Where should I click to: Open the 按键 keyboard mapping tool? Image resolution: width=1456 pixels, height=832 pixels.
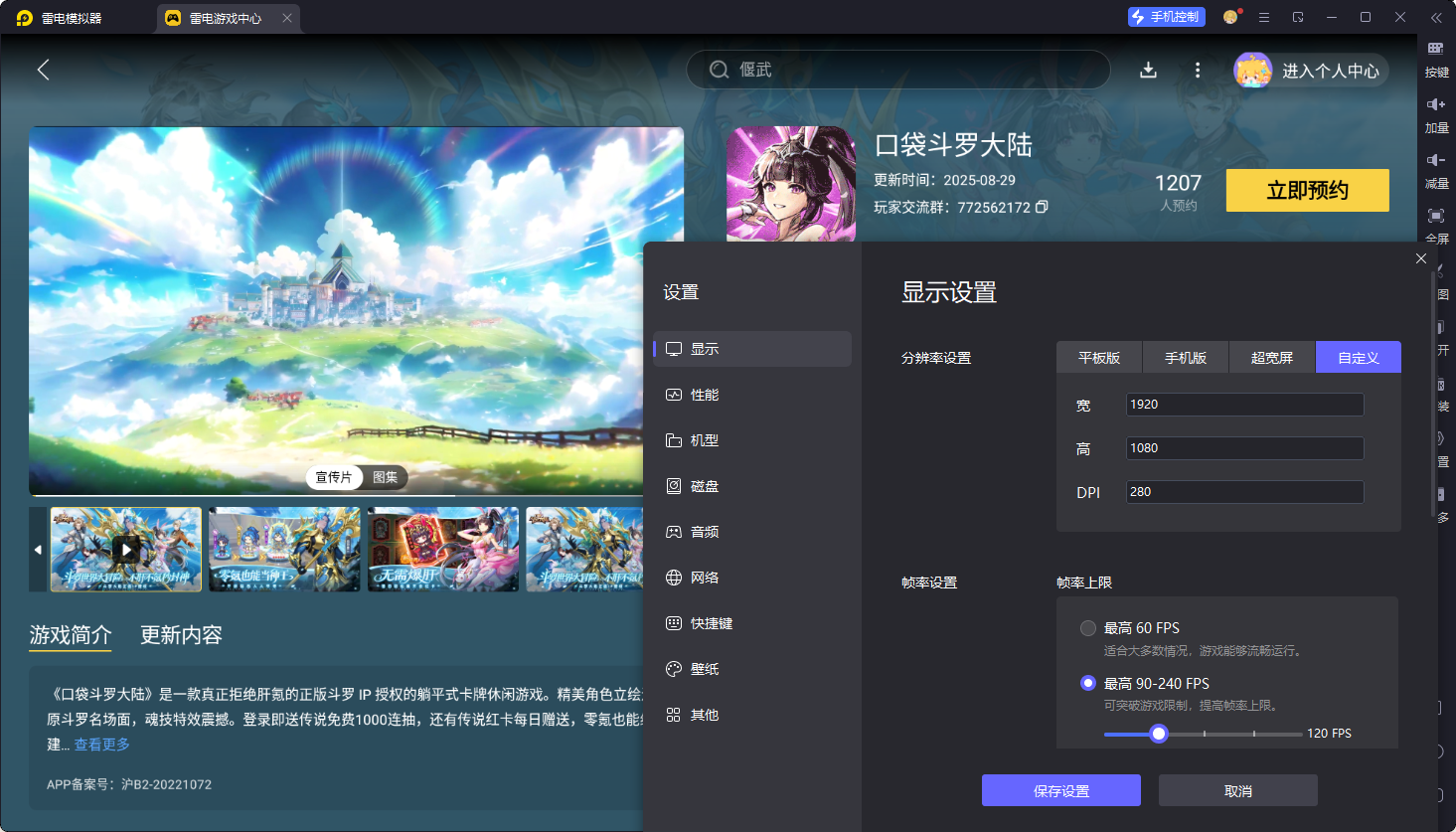pos(1436,59)
